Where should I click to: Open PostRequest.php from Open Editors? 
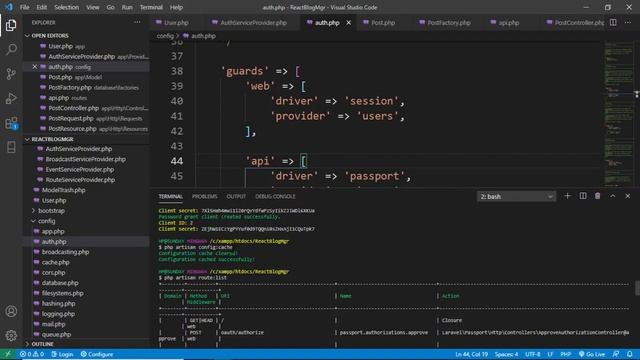click(x=71, y=118)
